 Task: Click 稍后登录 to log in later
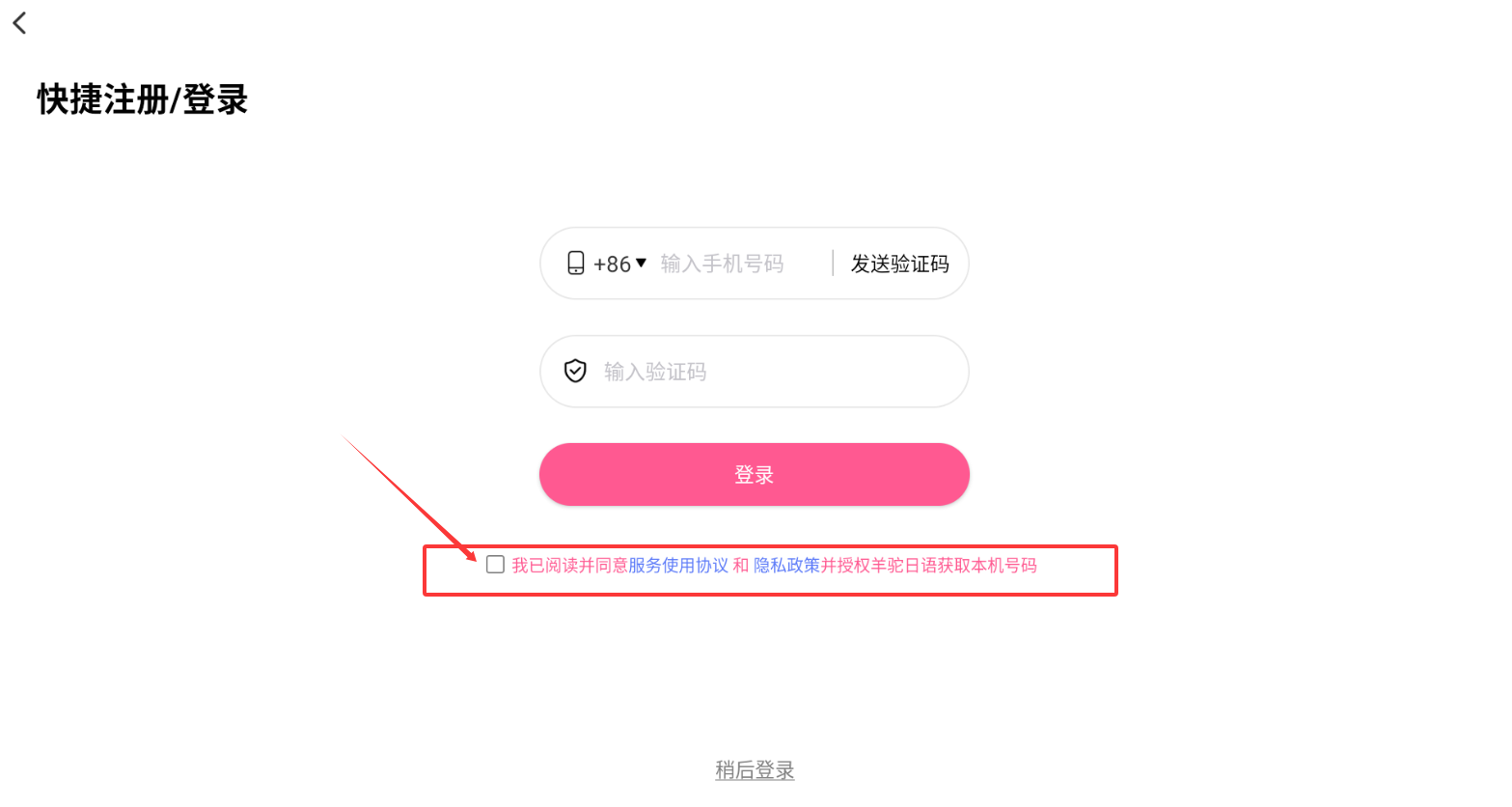pos(755,770)
